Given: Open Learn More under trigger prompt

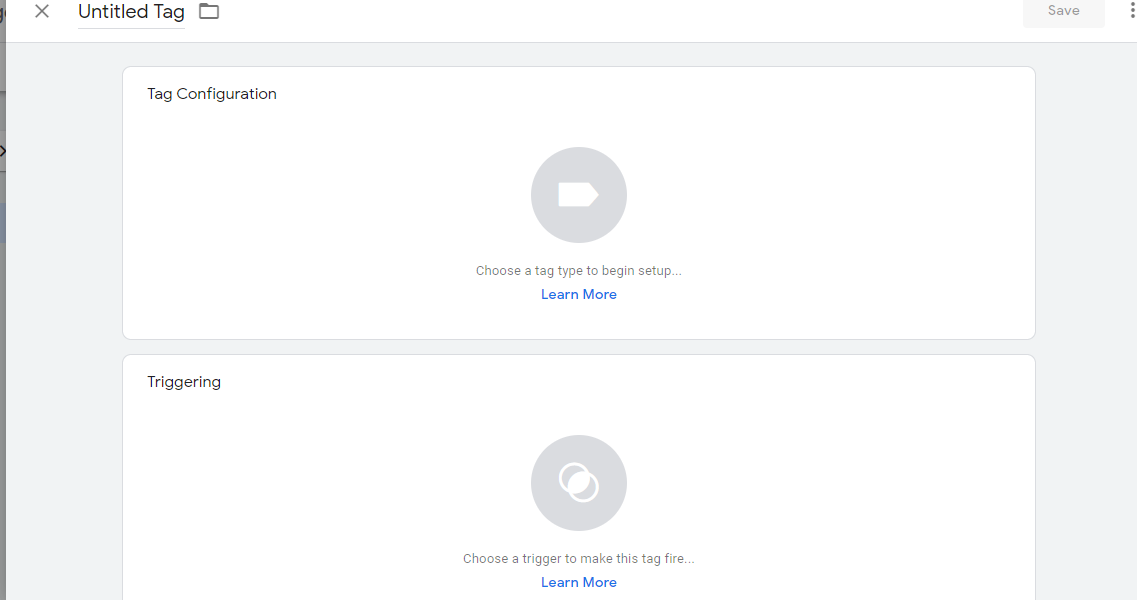Looking at the screenshot, I should [x=579, y=583].
